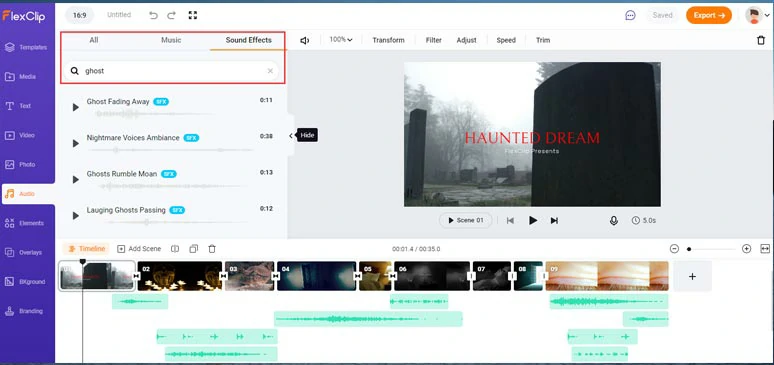Open the Transform option

click(x=388, y=41)
